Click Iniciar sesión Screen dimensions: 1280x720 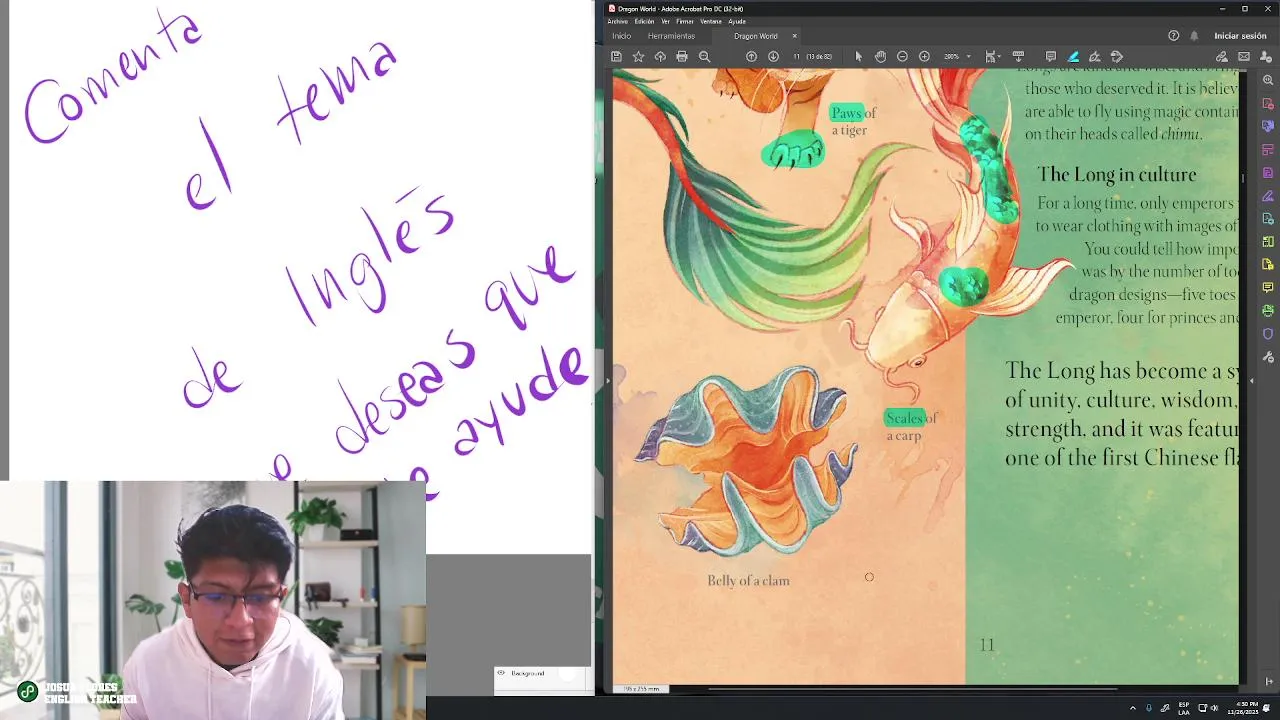click(x=1240, y=36)
